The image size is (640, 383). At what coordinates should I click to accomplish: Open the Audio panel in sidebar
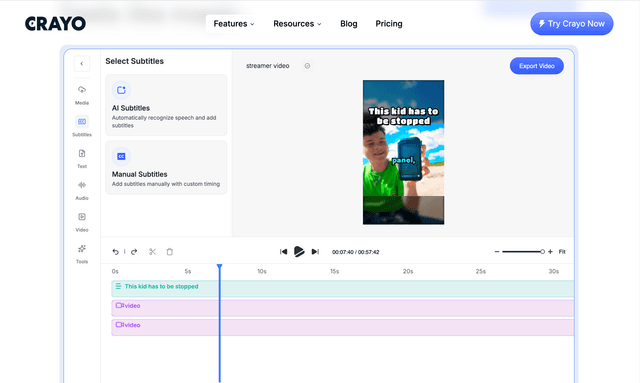pyautogui.click(x=82, y=190)
